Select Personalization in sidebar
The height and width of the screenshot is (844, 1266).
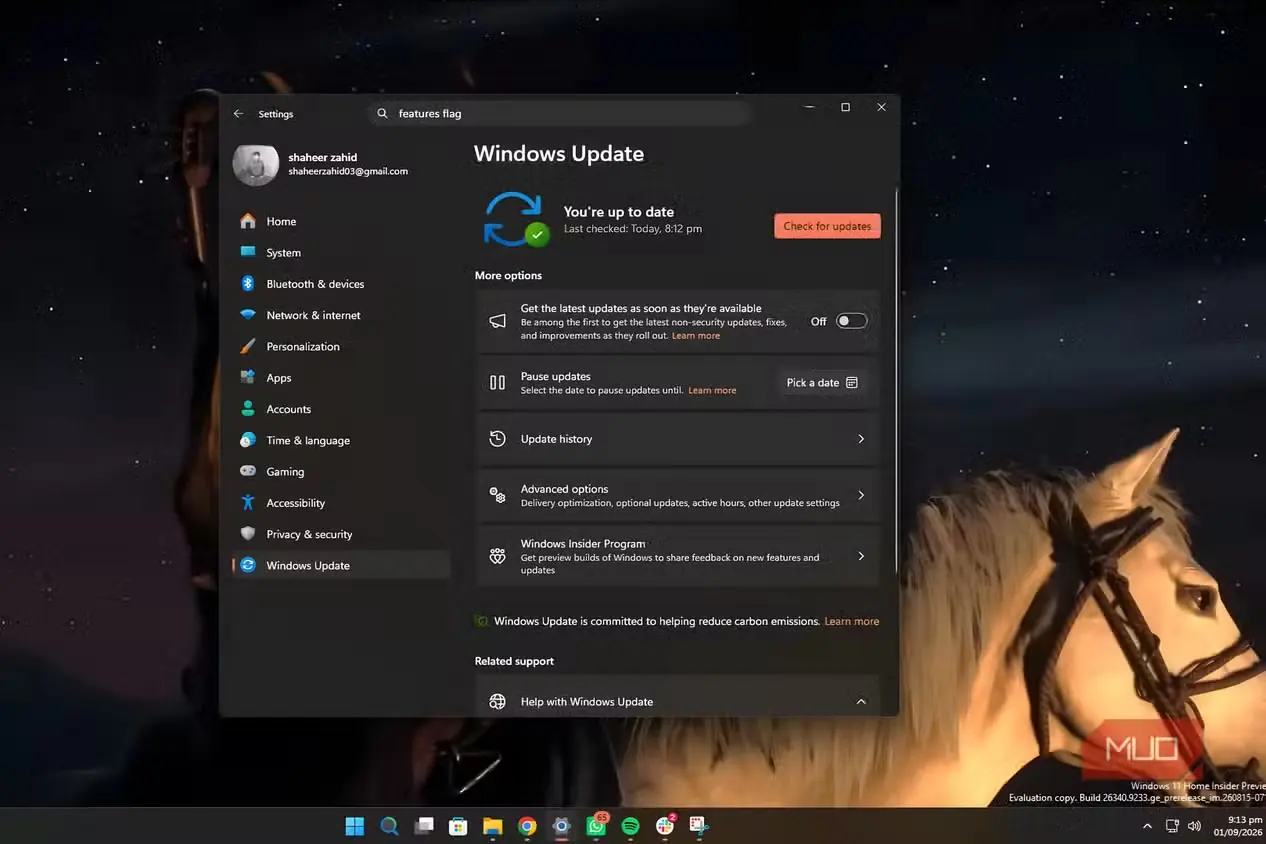pos(340,346)
